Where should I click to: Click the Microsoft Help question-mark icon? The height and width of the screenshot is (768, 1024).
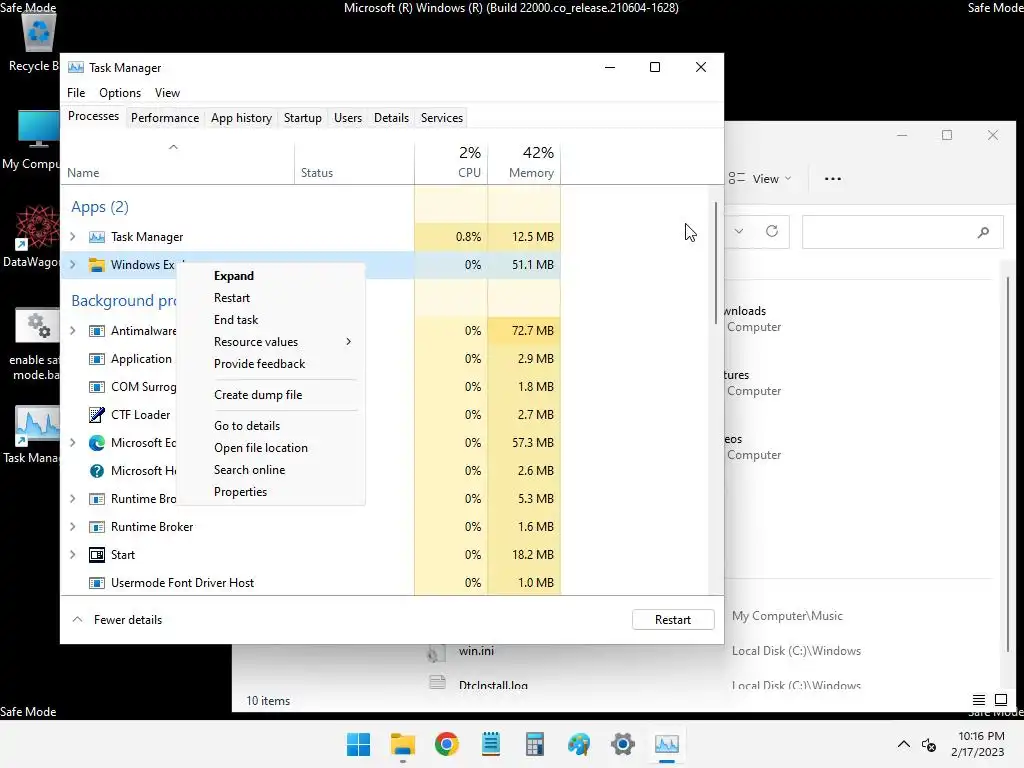click(x=97, y=471)
